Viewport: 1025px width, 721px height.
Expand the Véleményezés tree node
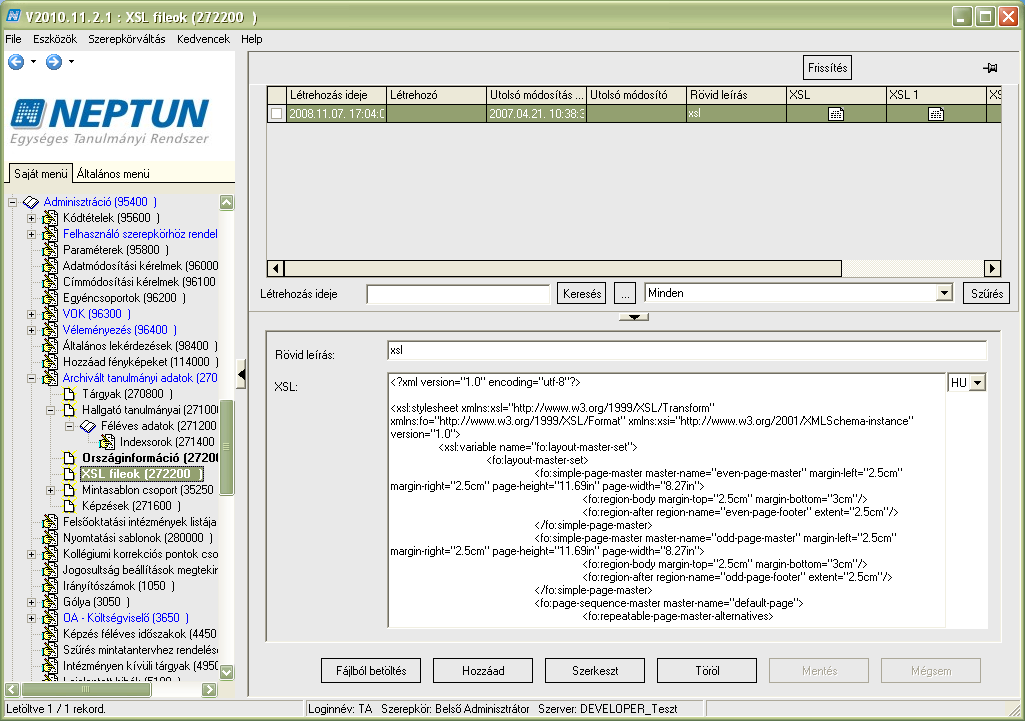pos(31,330)
